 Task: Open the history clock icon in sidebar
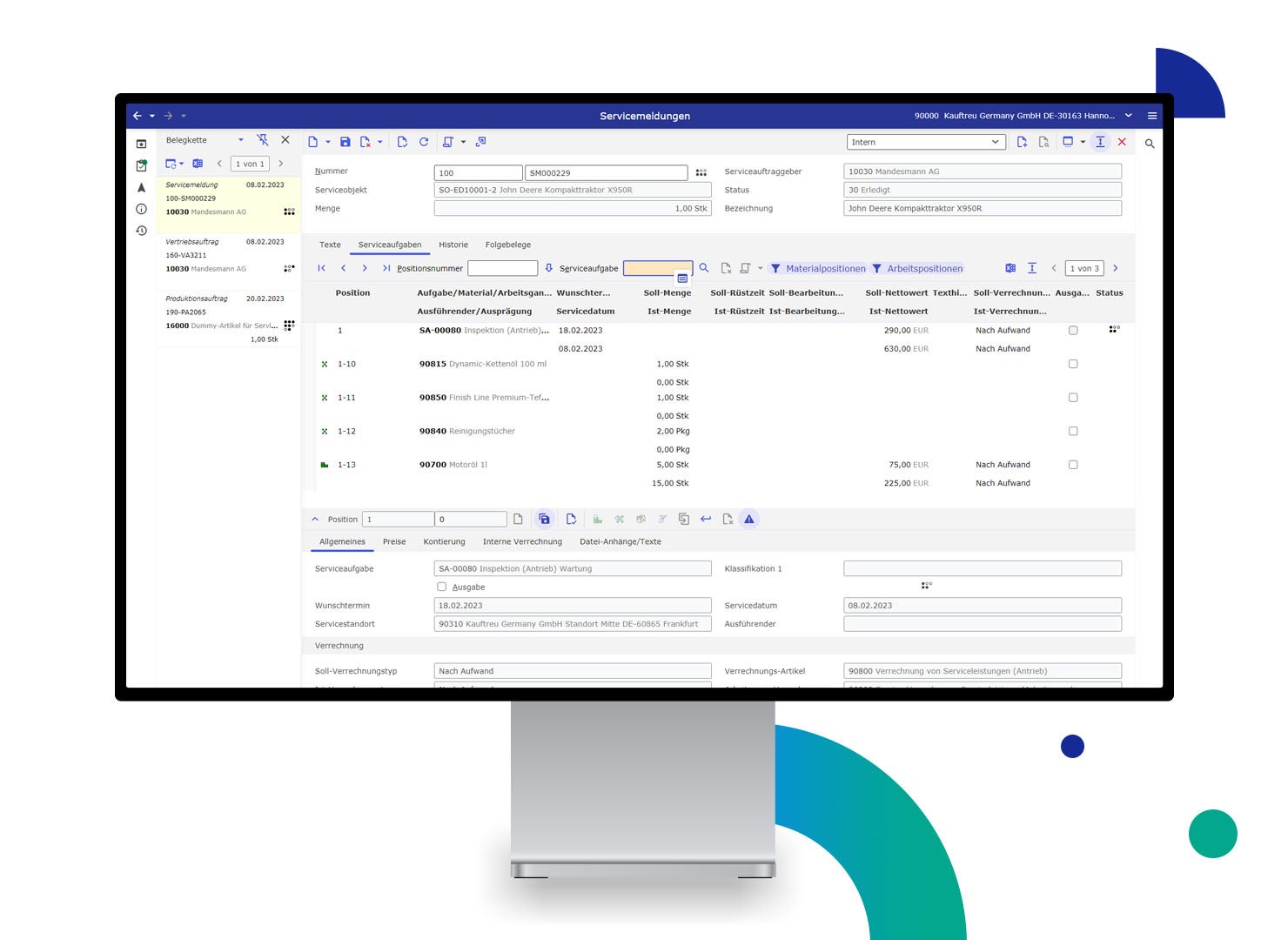pos(141,231)
